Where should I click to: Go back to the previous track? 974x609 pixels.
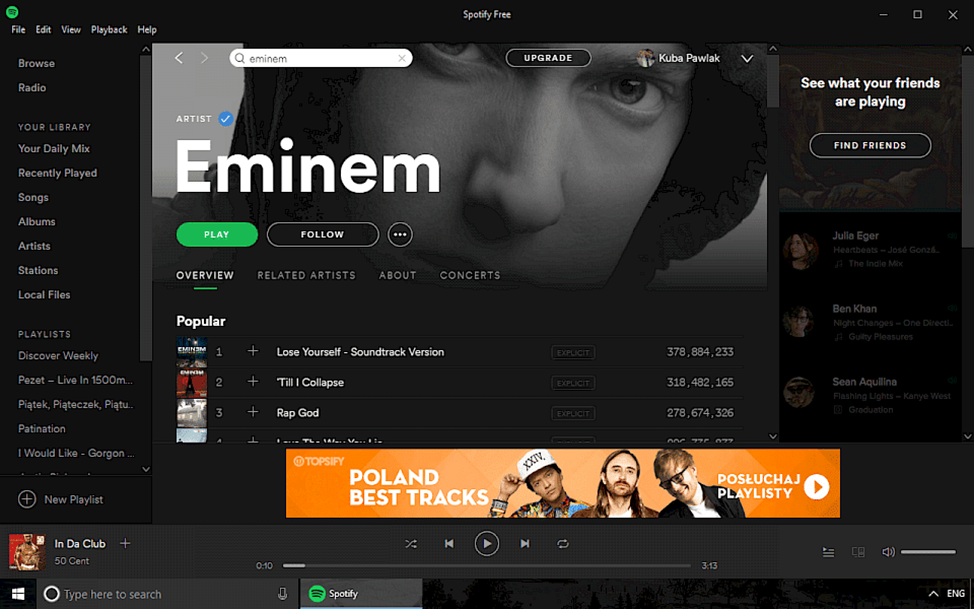(449, 544)
